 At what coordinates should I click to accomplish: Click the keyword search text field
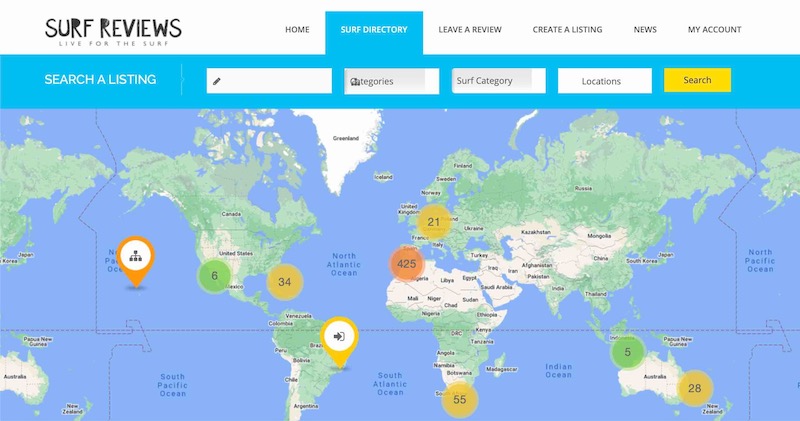(x=269, y=81)
